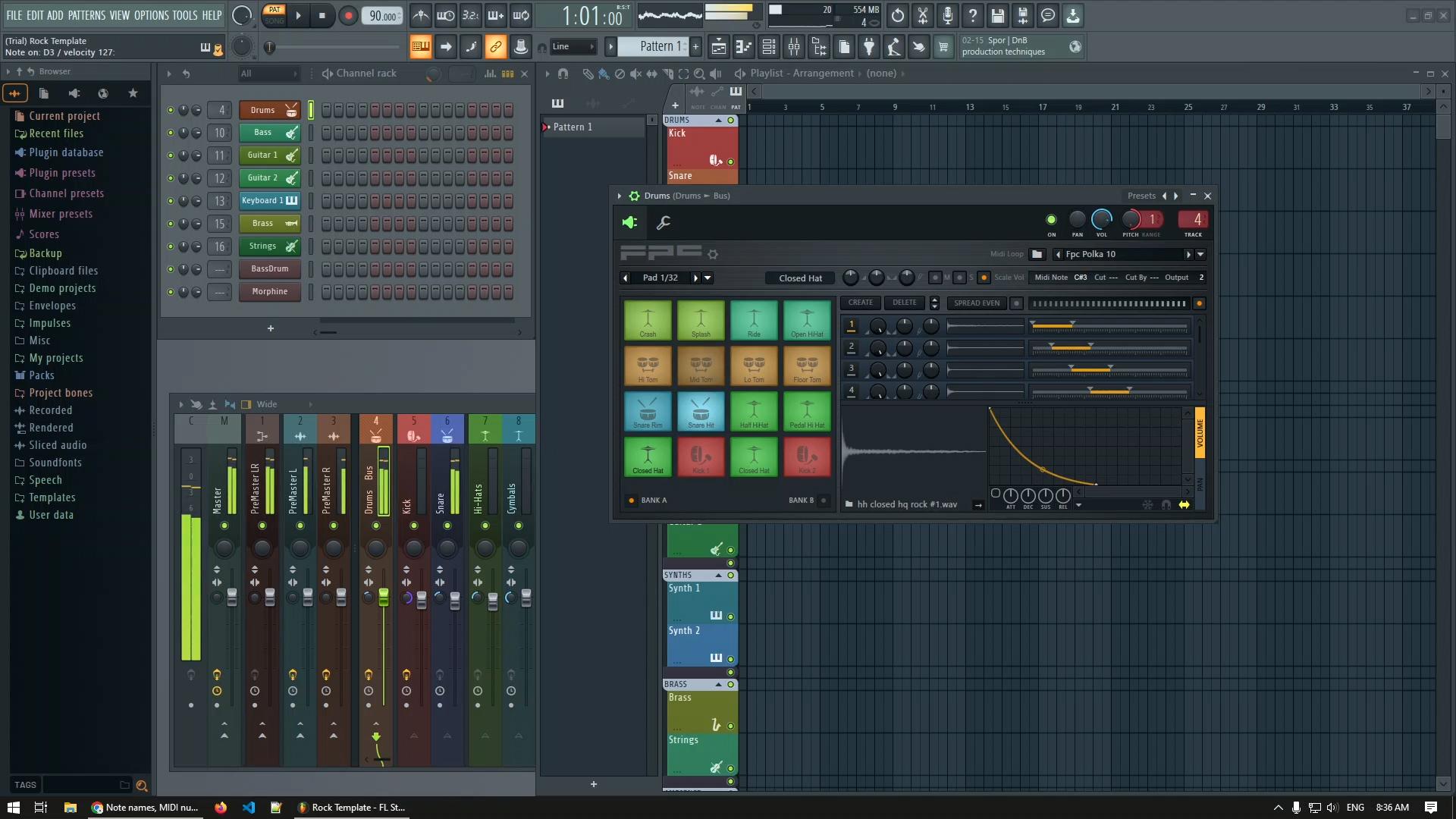Viewport: 1456px width, 819px height.
Task: Toggle the countdown before recording icon
Action: click(470, 15)
